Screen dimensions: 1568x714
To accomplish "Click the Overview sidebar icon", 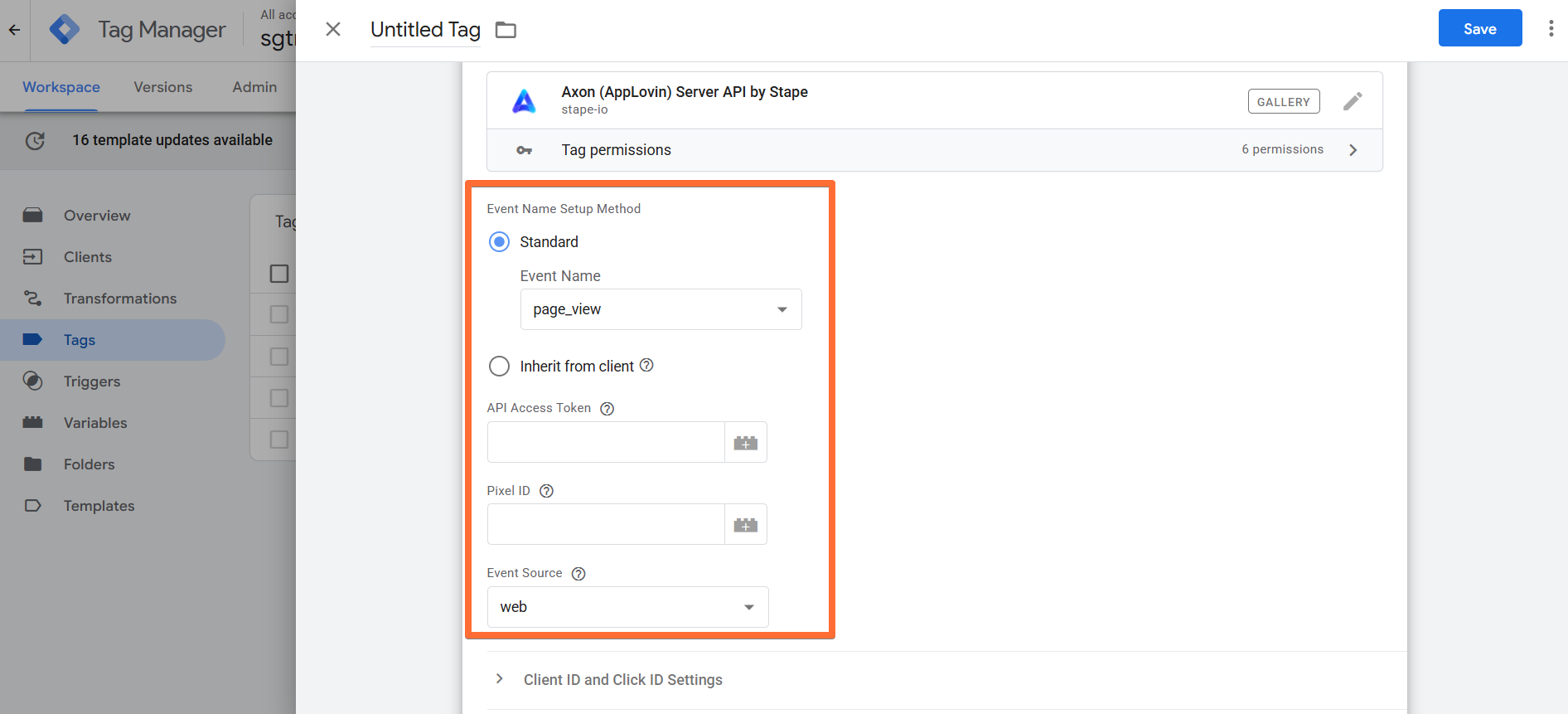I will (32, 216).
